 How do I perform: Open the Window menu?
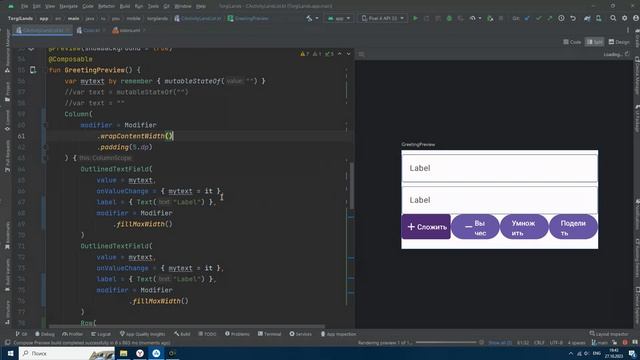(x=183, y=6)
